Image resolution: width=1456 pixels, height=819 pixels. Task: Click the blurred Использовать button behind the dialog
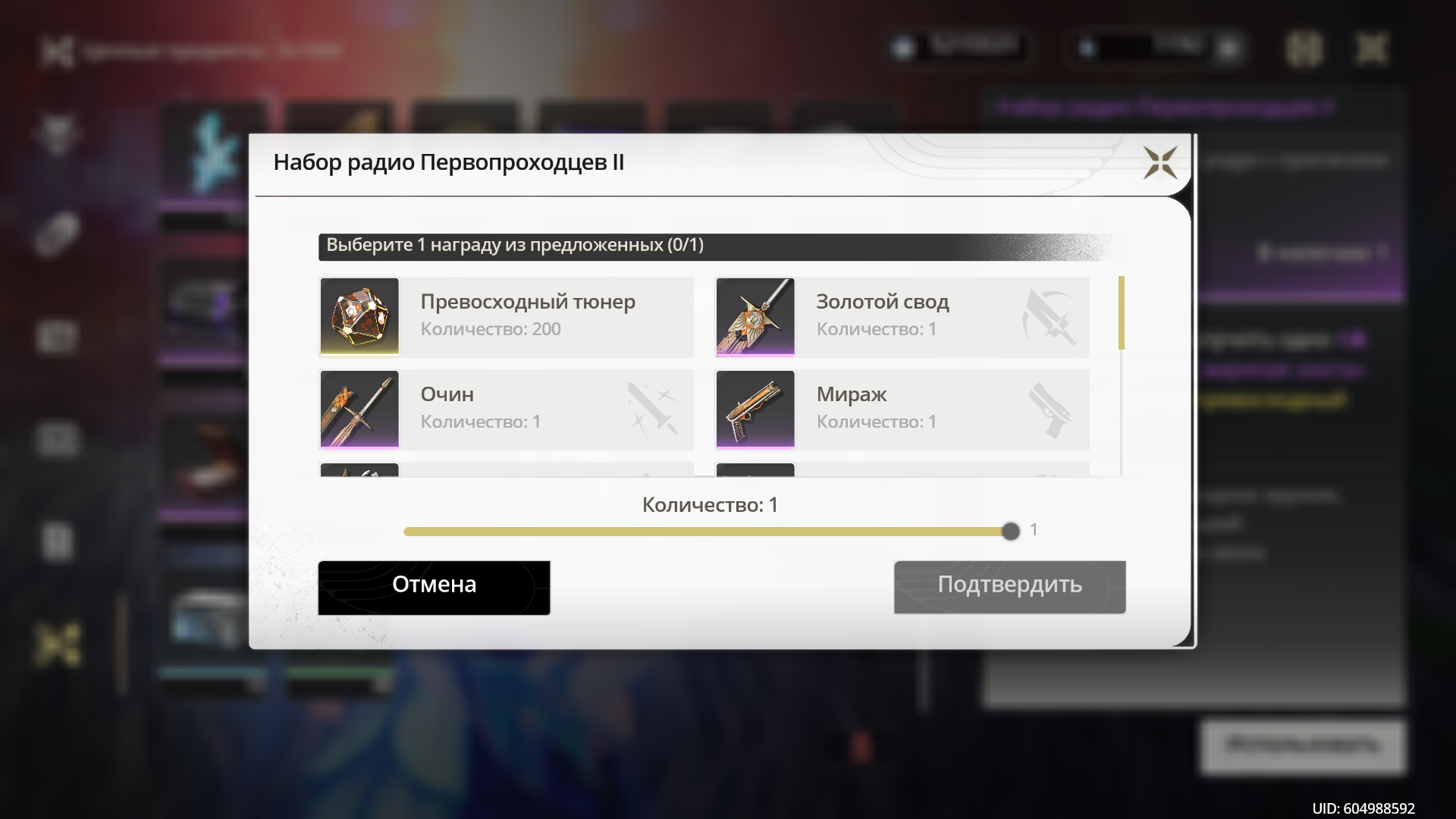pyautogui.click(x=1303, y=746)
